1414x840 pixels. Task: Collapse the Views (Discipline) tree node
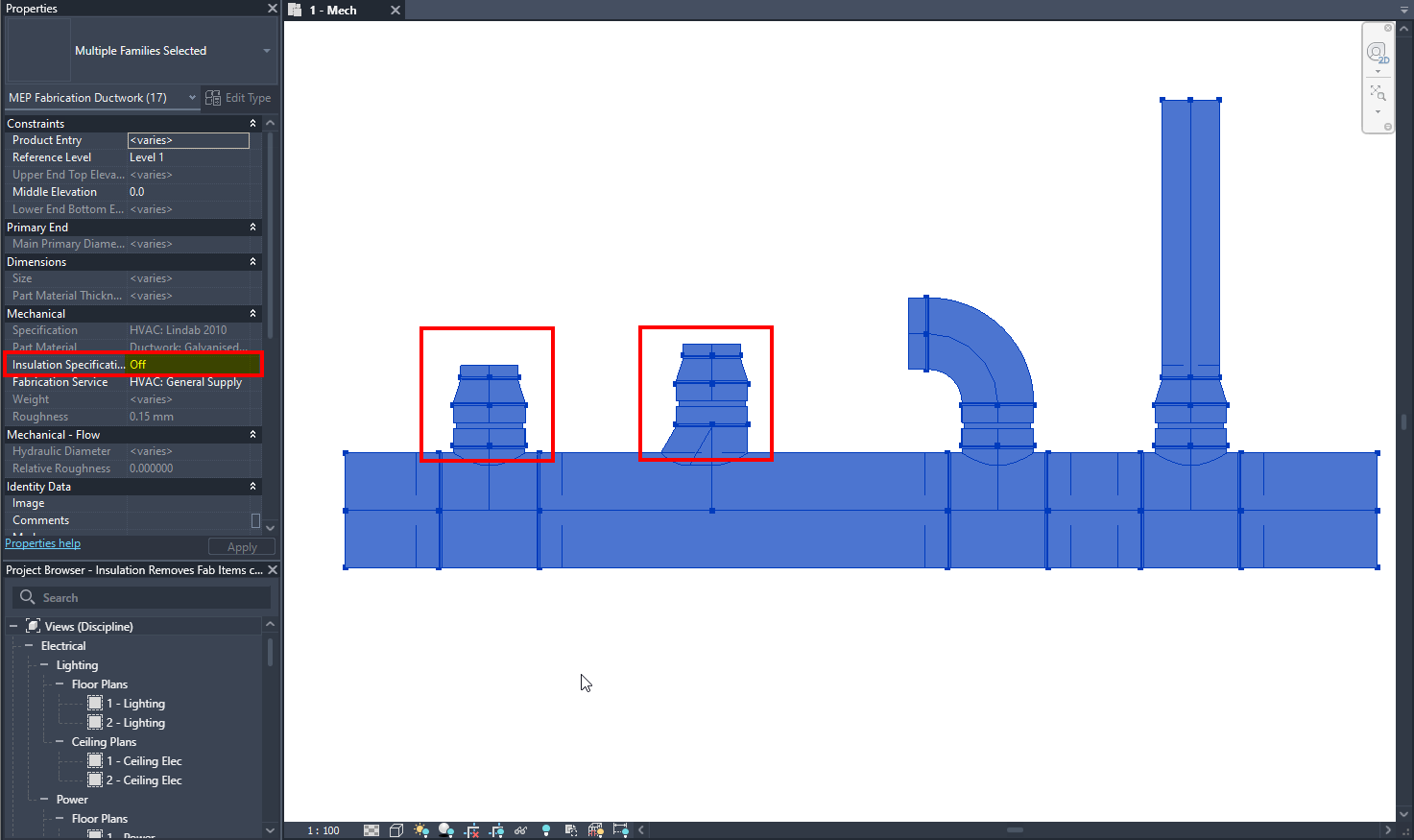[13, 626]
